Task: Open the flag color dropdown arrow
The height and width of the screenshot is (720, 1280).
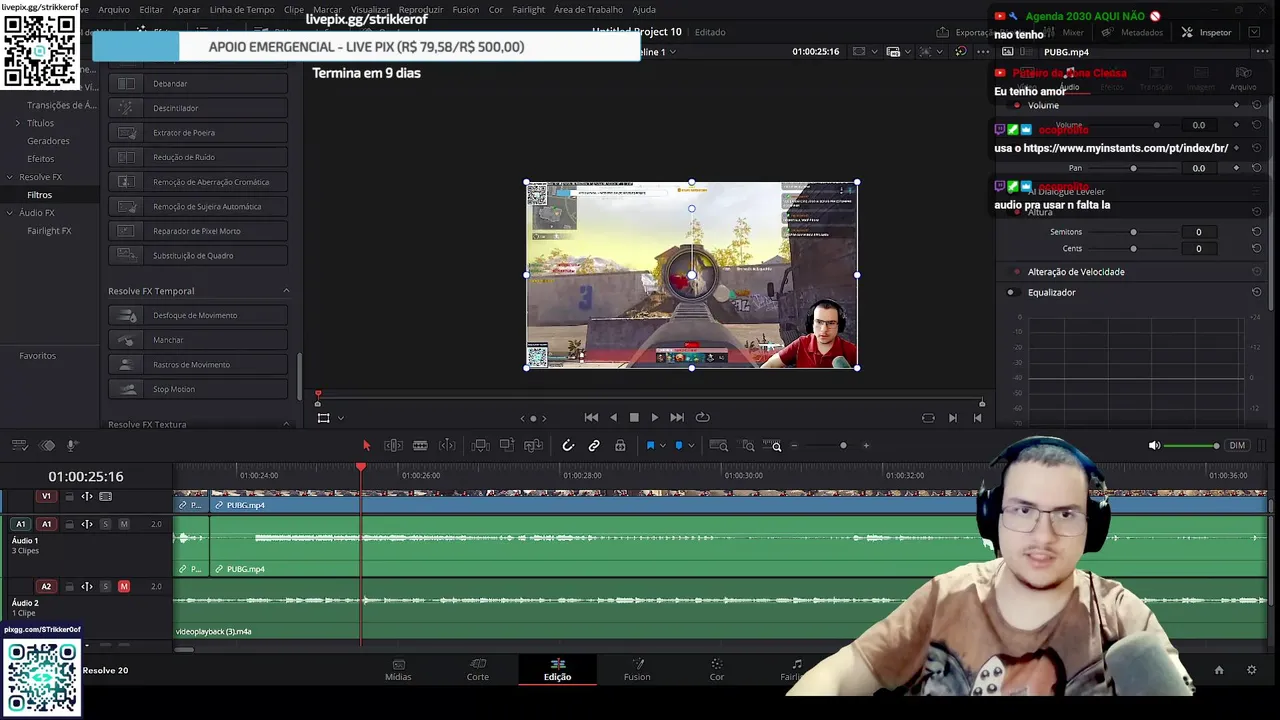Action: click(661, 446)
